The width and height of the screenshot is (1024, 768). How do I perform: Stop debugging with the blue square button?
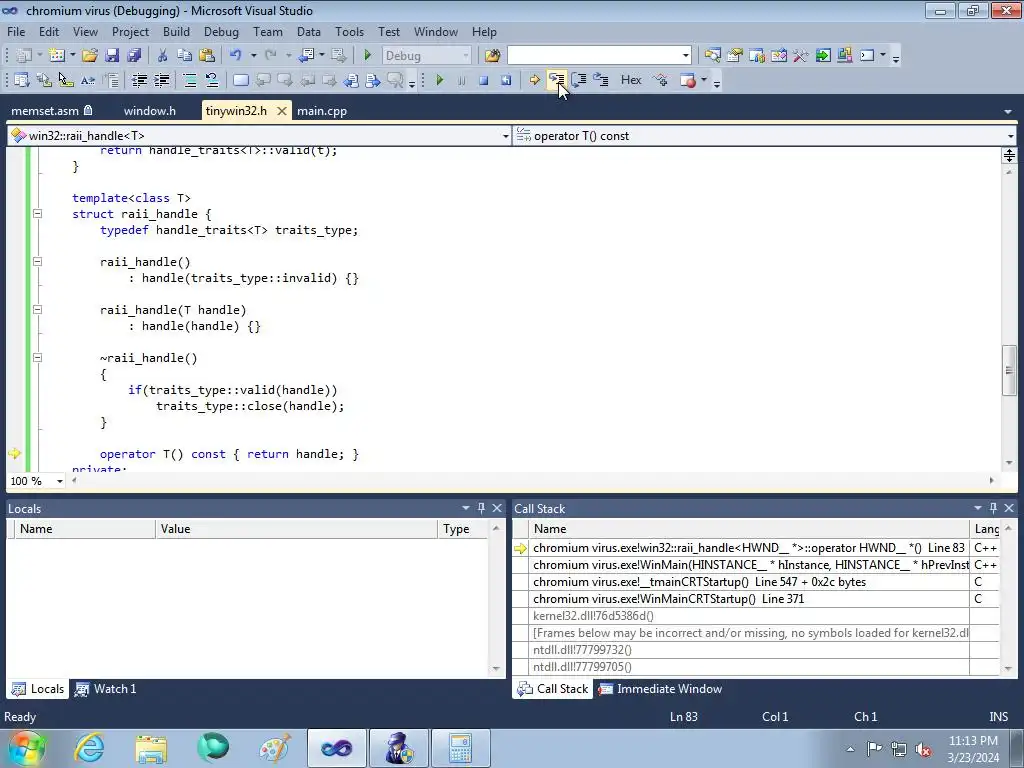483,80
